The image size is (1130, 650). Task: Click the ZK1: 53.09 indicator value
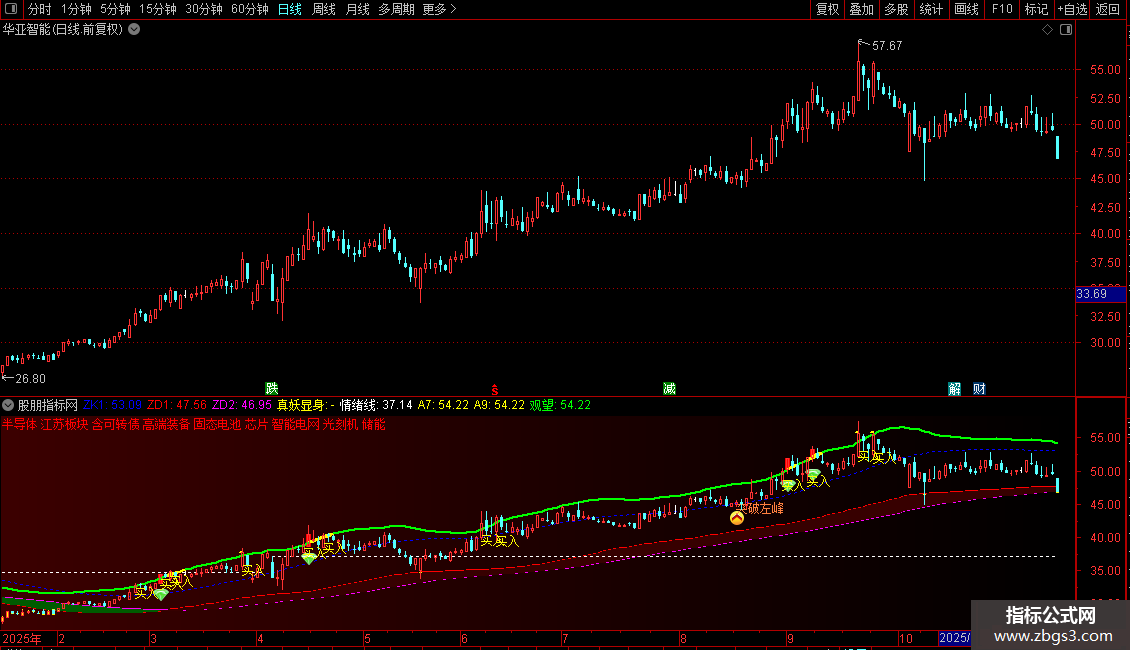(x=112, y=405)
